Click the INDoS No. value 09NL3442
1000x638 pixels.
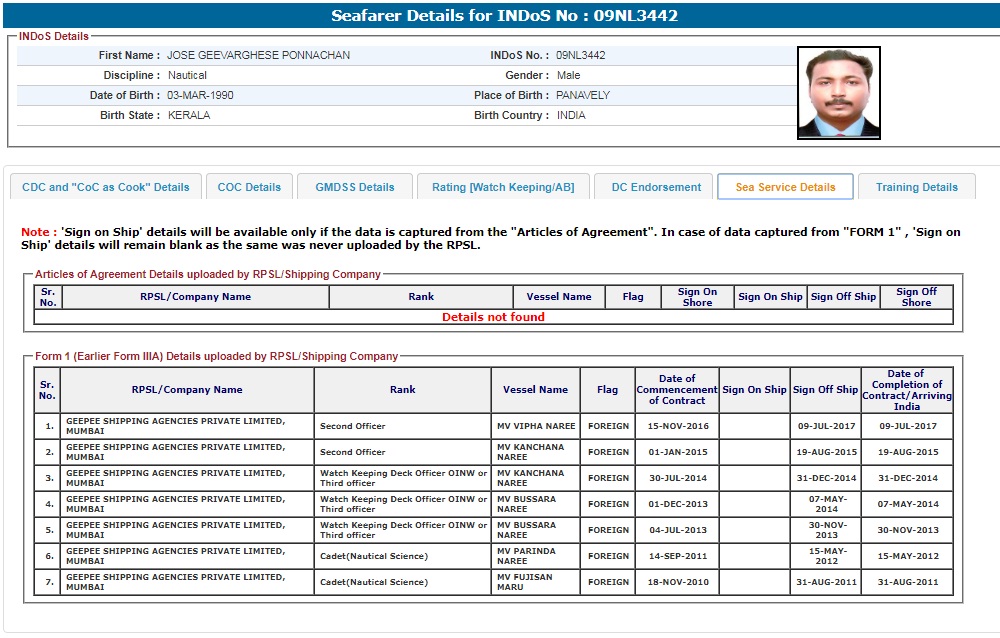coord(580,55)
